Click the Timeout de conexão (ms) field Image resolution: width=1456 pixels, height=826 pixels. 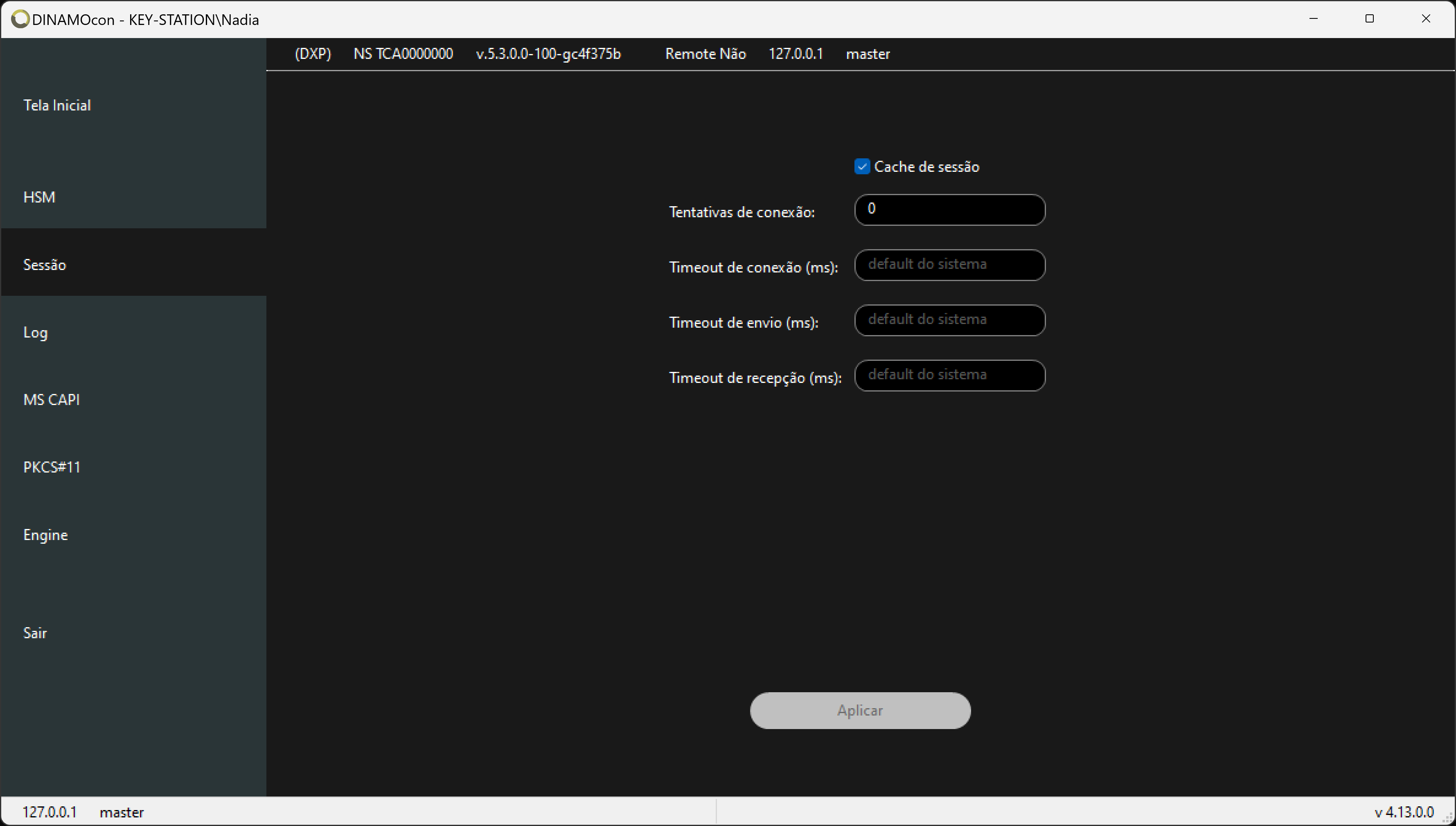click(949, 265)
